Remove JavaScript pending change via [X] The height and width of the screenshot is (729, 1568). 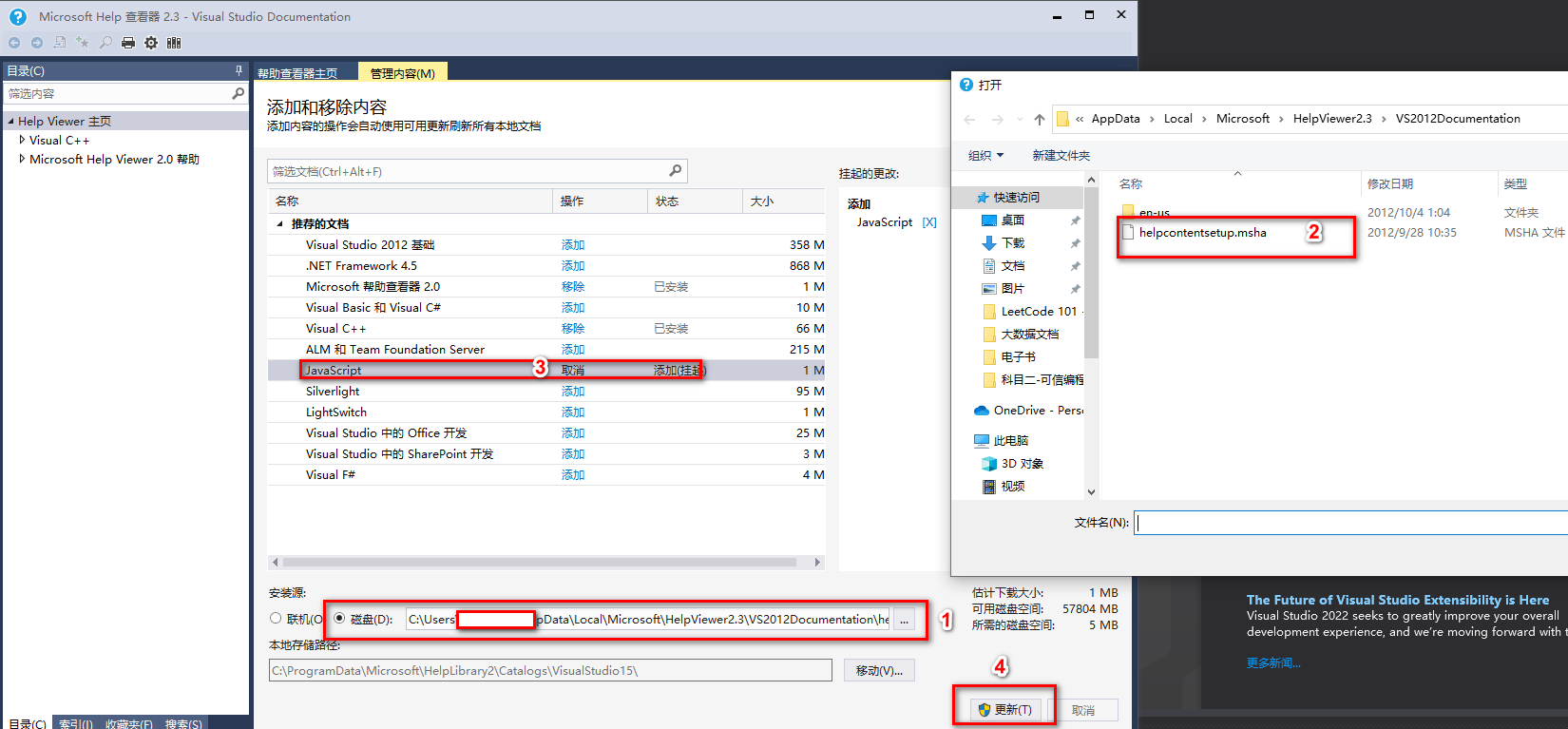click(x=929, y=222)
